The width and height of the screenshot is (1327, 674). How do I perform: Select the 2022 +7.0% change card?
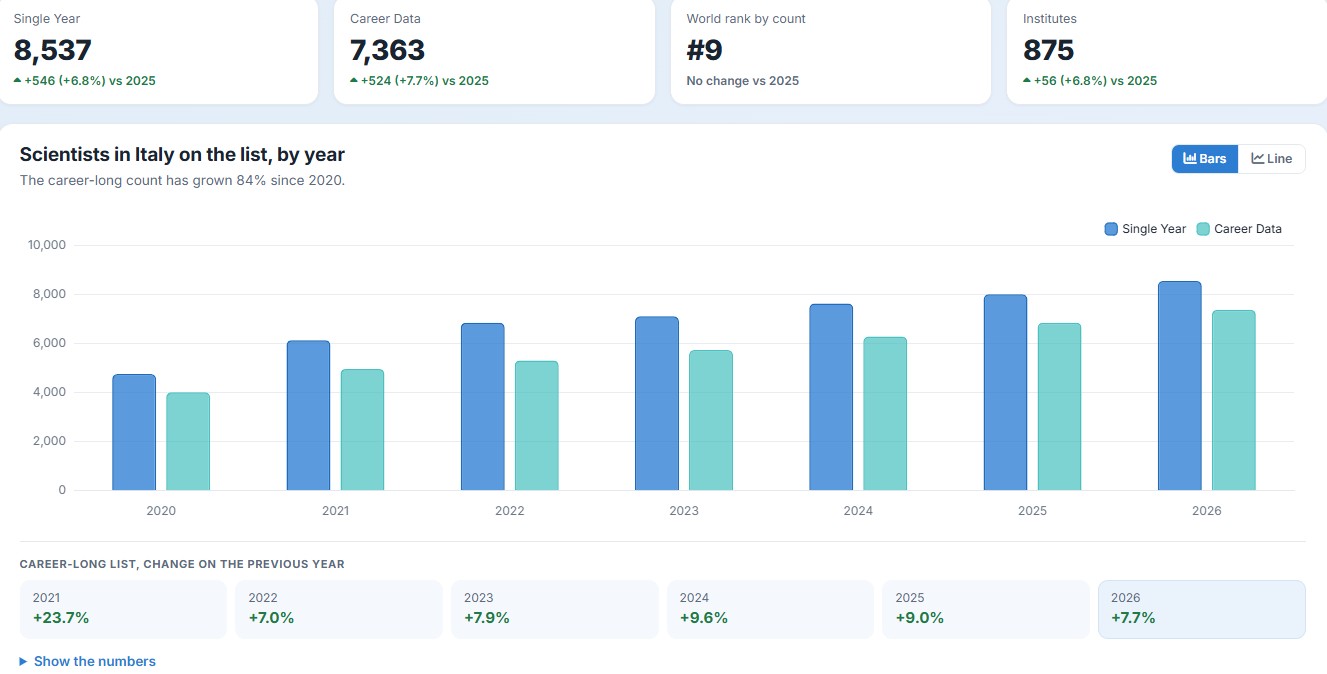(x=339, y=609)
